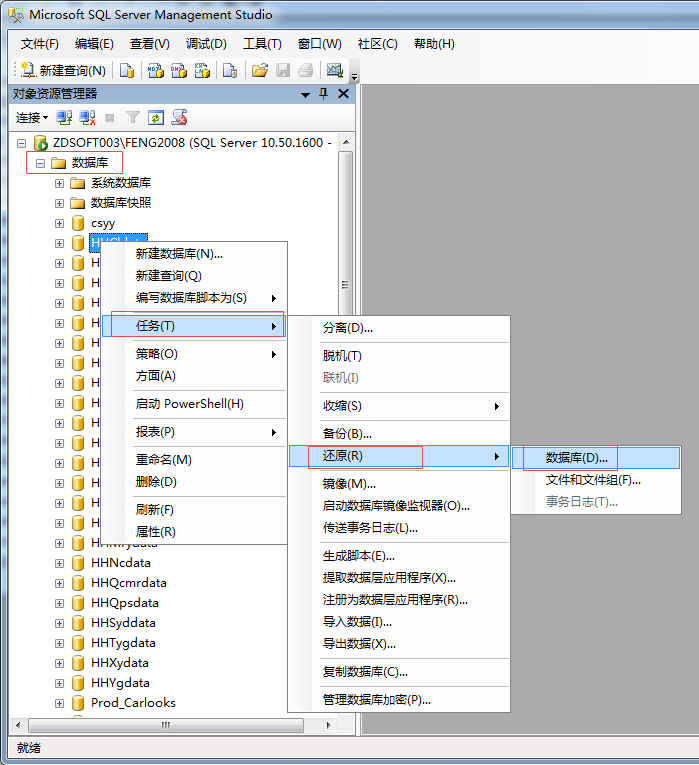This screenshot has width=699, height=765.
Task: Click 新建数据库(N)... context menu entry
Action: click(193, 254)
